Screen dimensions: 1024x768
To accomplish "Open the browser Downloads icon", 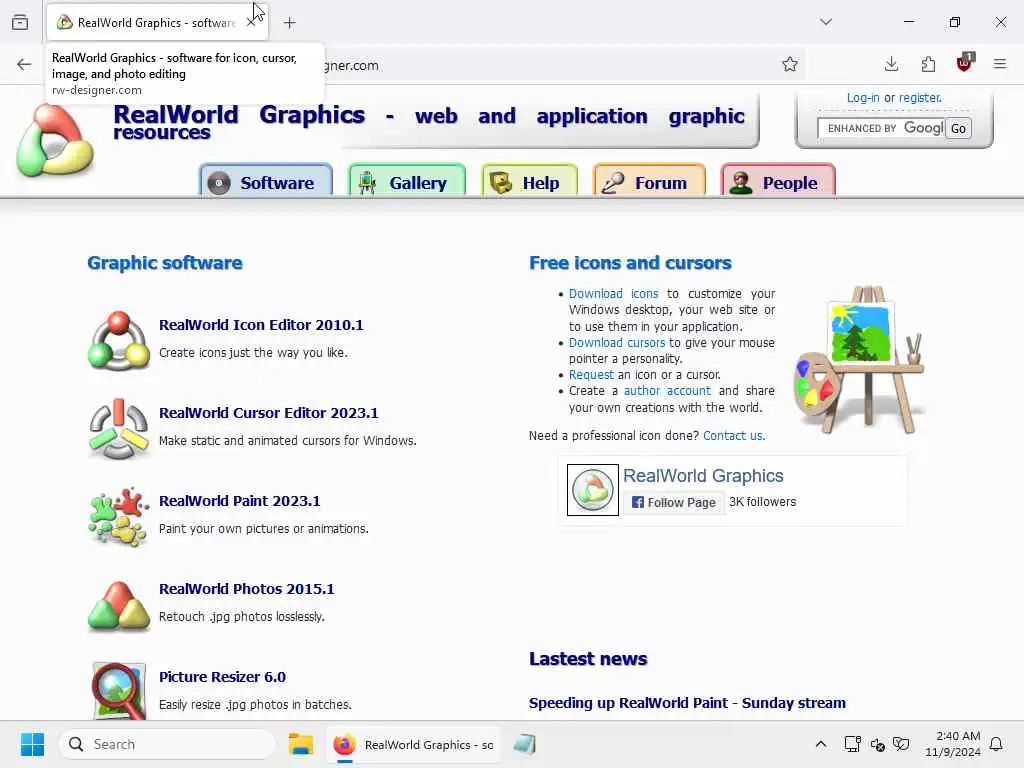I will (891, 64).
